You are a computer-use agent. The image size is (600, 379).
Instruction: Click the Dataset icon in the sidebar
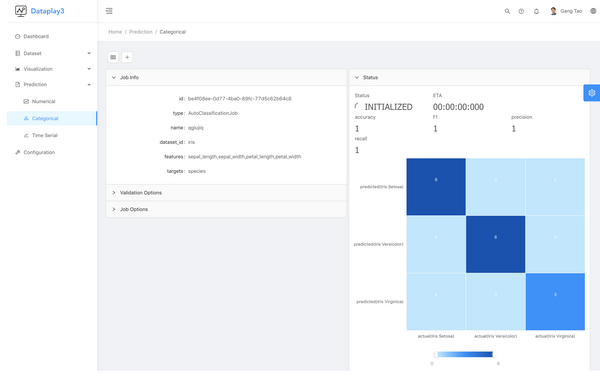(x=17, y=53)
